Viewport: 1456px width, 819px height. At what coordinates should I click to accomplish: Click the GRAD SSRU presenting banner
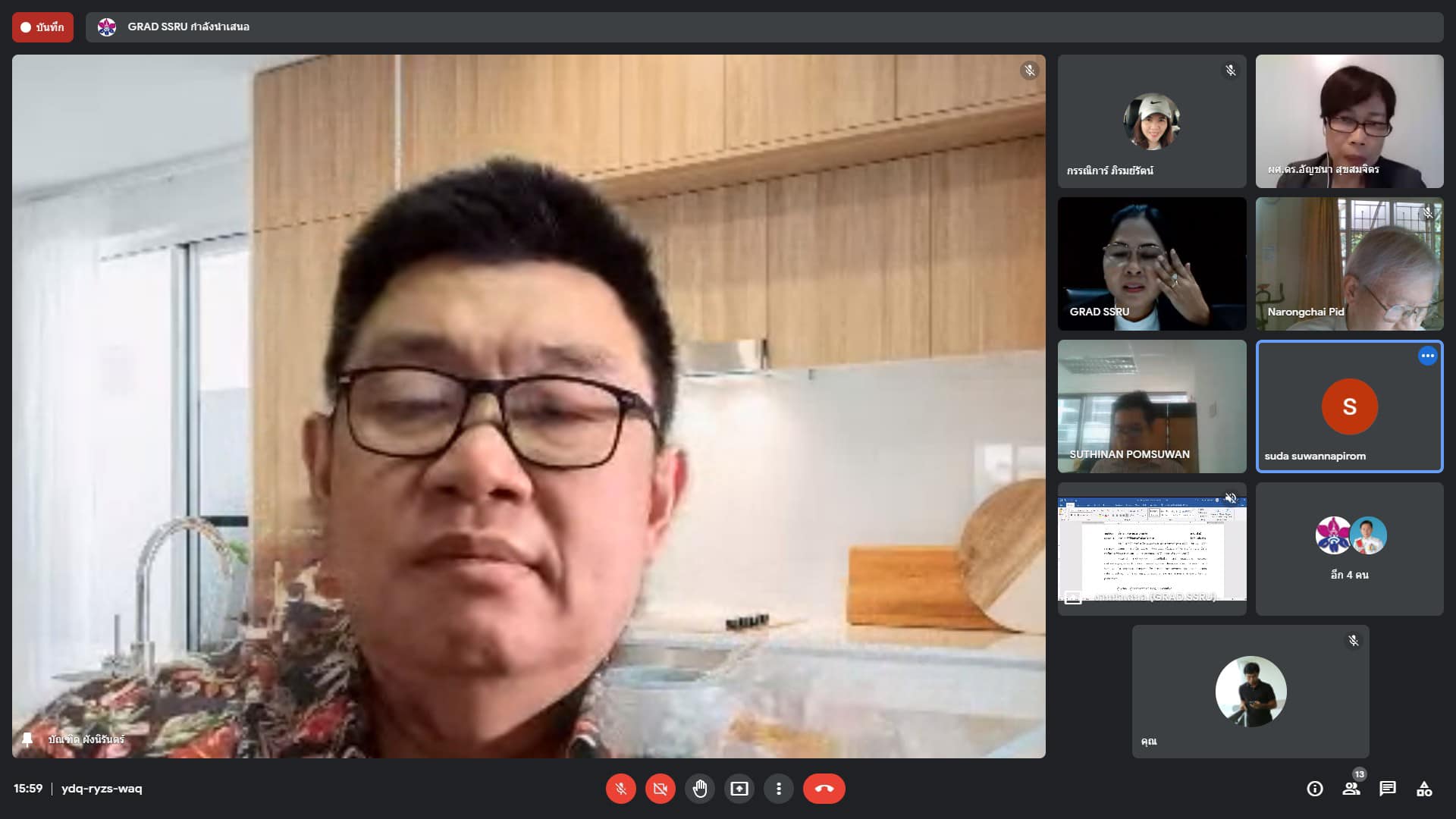click(x=188, y=27)
